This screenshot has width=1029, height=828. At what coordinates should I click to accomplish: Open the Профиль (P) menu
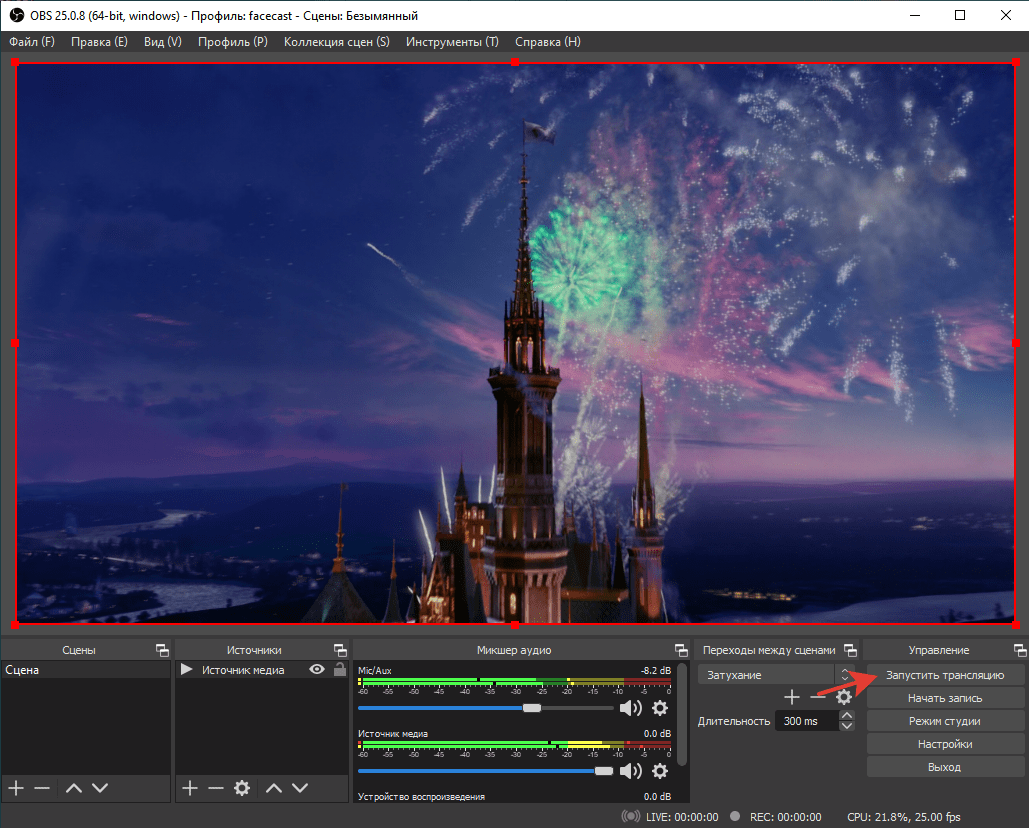233,42
